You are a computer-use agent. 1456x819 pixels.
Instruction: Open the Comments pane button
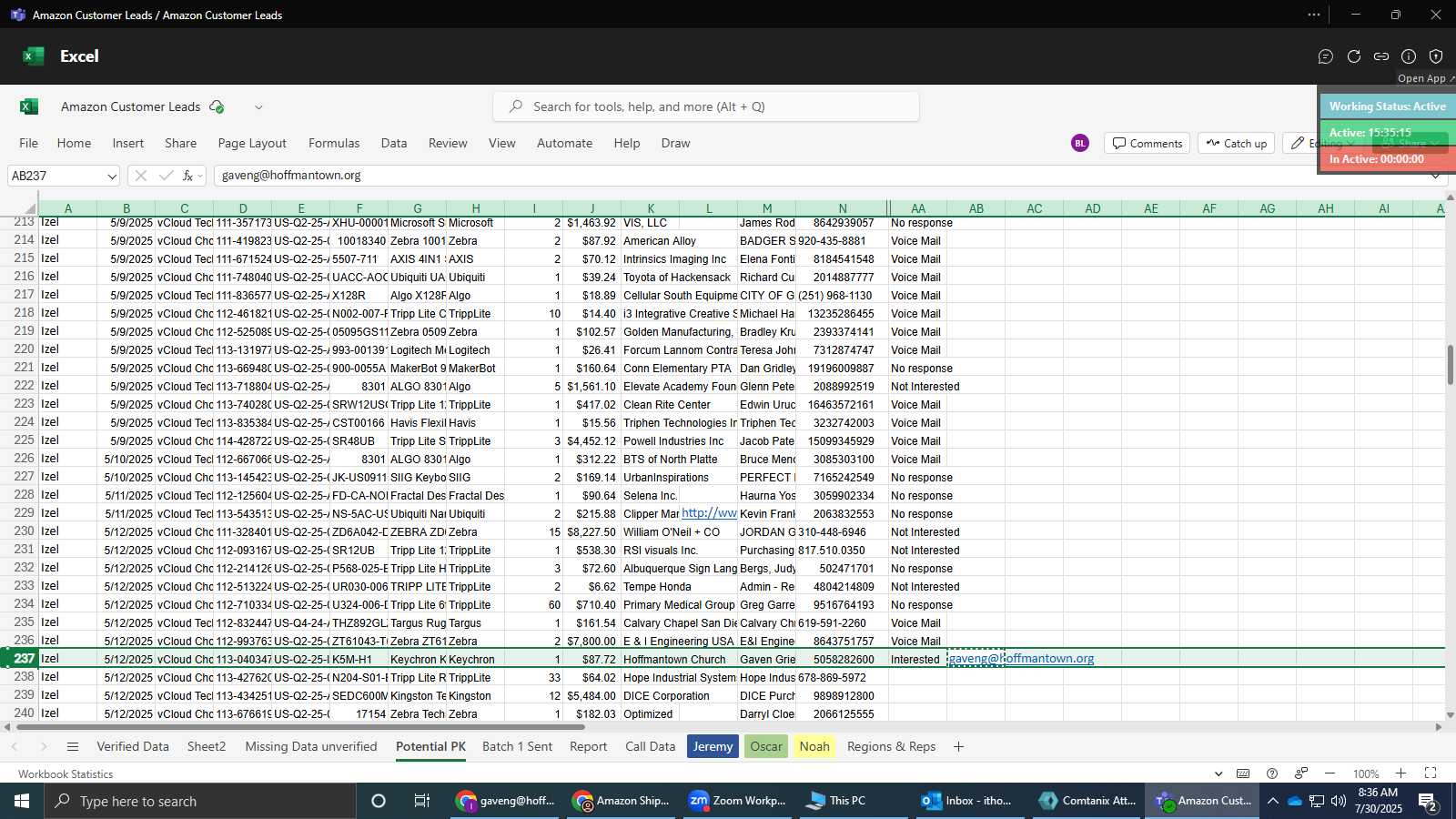[x=1147, y=143]
